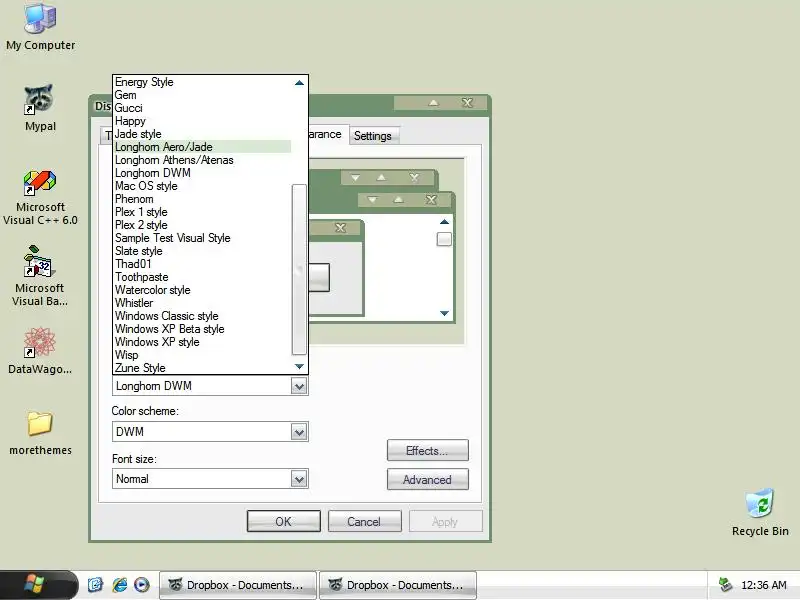800x600 pixels.
Task: Select Zune Style at list bottom
Action: (203, 368)
